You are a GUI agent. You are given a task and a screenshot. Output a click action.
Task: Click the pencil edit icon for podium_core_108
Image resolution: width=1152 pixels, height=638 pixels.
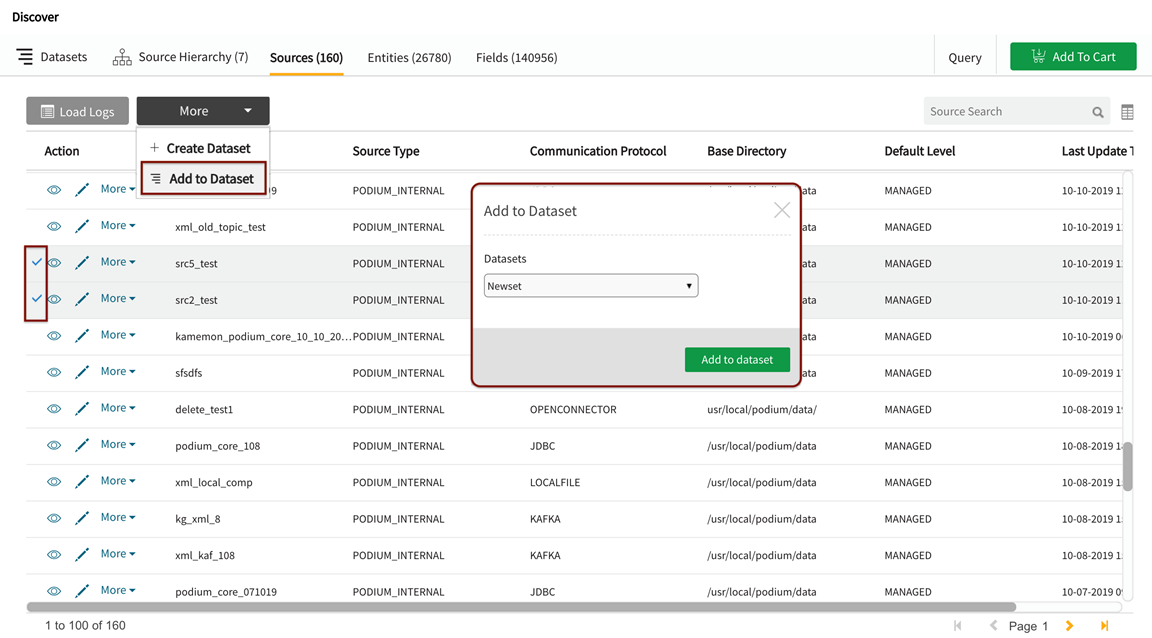(82, 446)
